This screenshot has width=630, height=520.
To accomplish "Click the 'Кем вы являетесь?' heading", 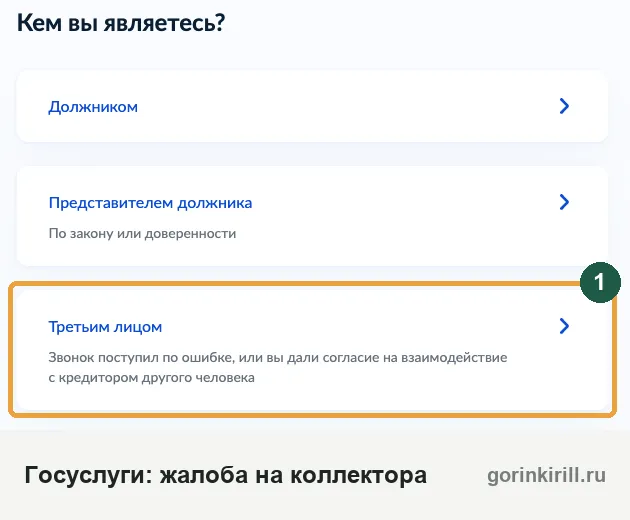I will click(121, 23).
